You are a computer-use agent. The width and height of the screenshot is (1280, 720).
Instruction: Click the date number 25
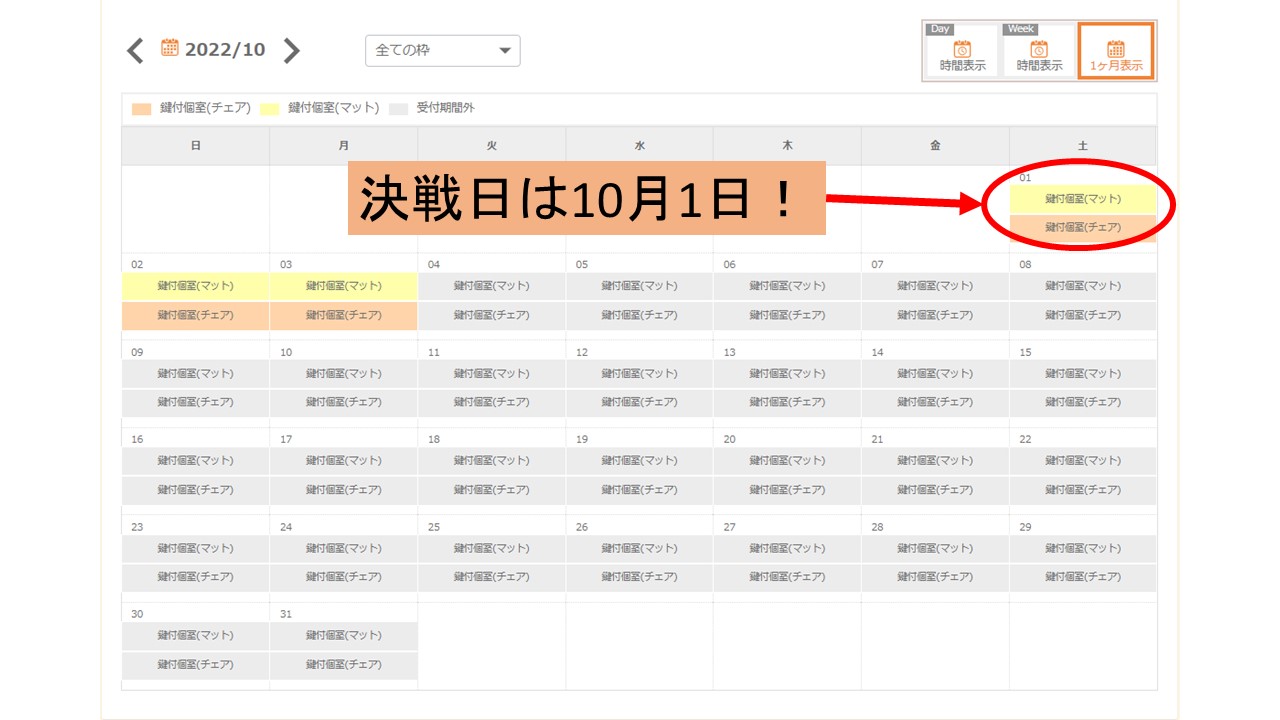pyautogui.click(x=434, y=527)
